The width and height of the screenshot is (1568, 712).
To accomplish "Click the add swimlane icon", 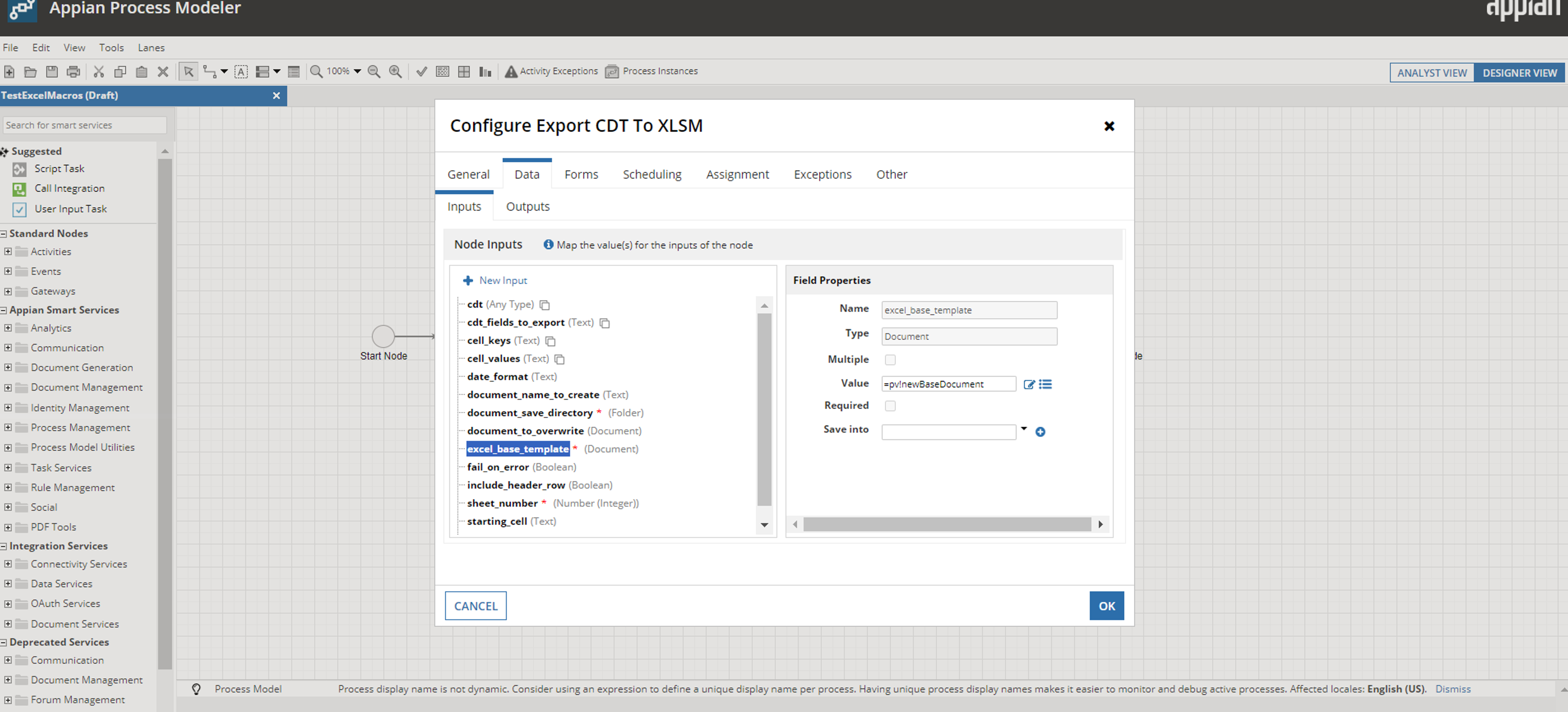I will click(x=262, y=72).
